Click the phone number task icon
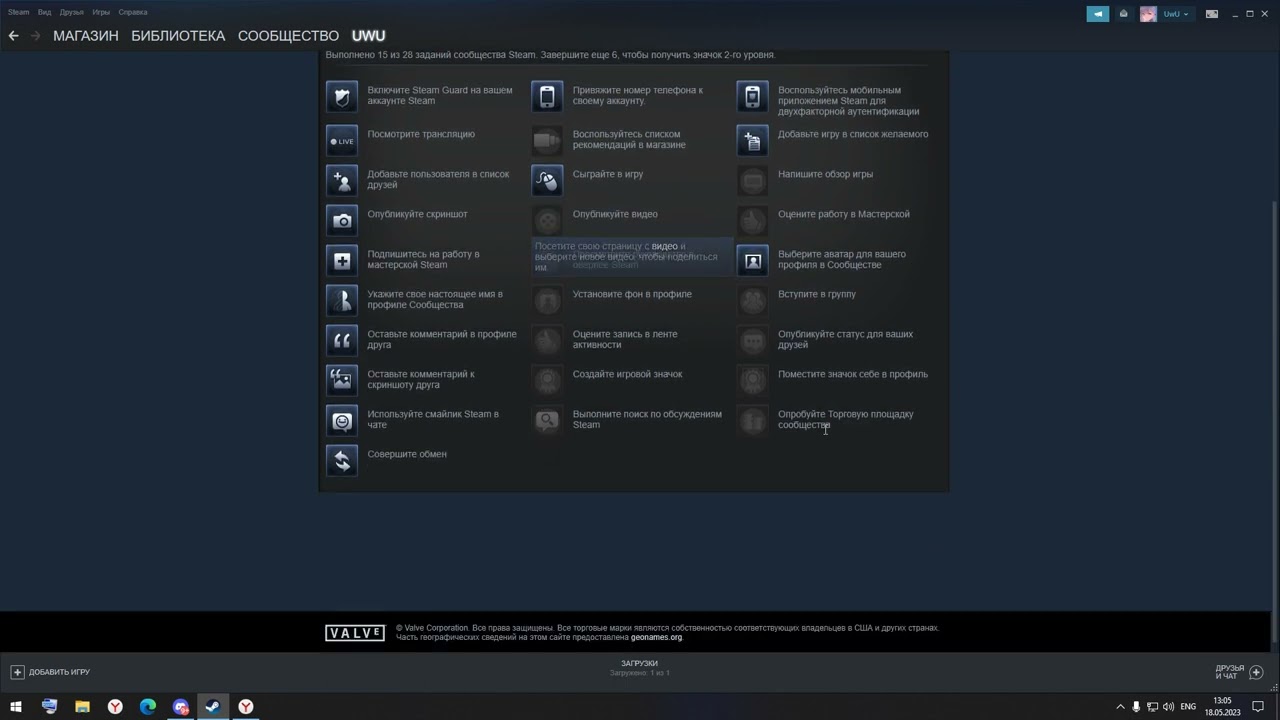1280x720 pixels. [x=547, y=96]
